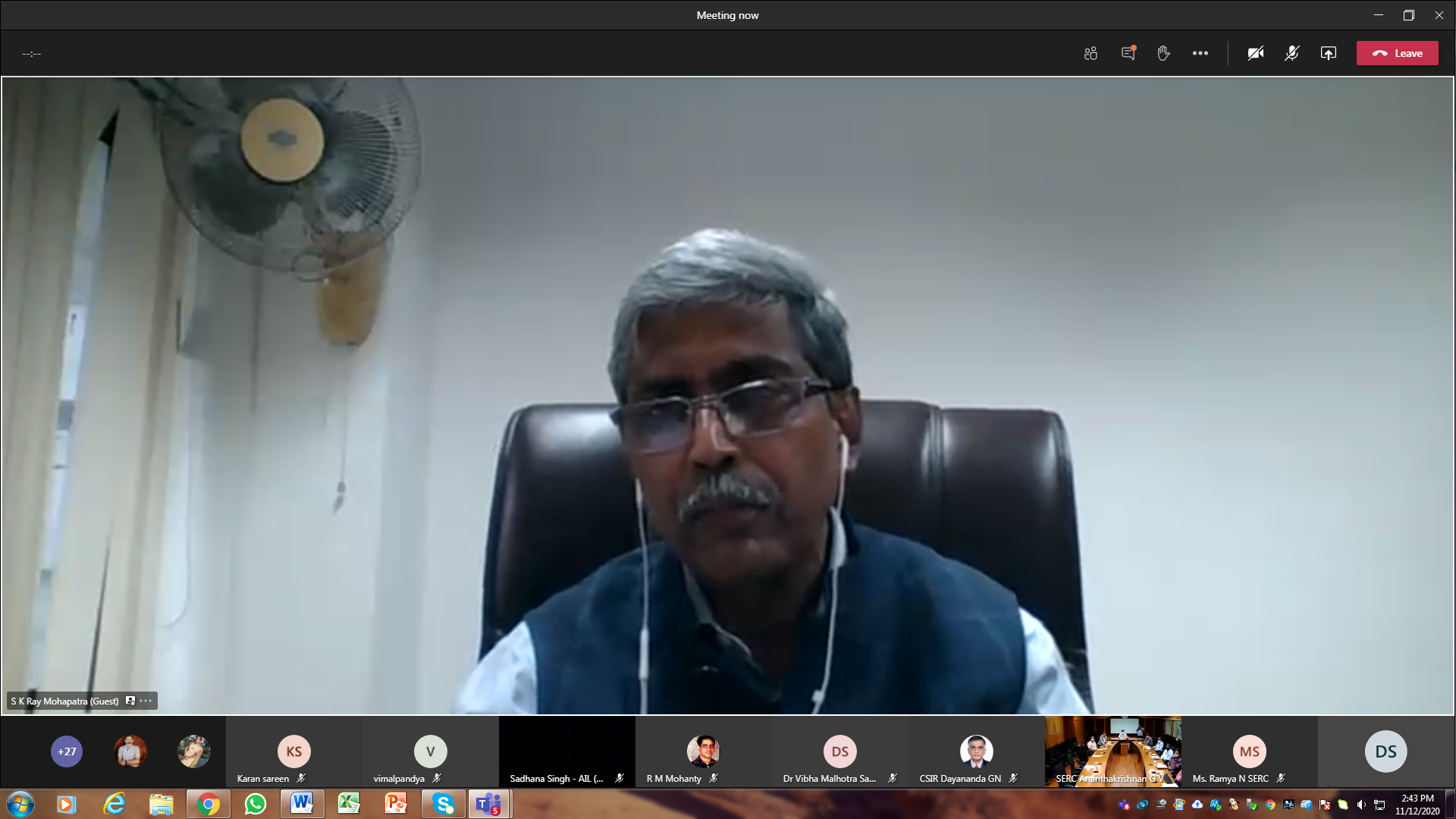Open Chrome from taskbar

click(209, 804)
